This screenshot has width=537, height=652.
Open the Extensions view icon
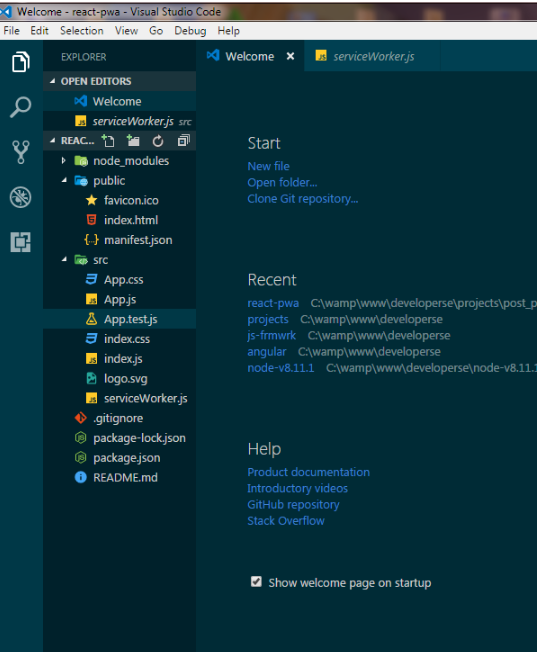coord(20,242)
